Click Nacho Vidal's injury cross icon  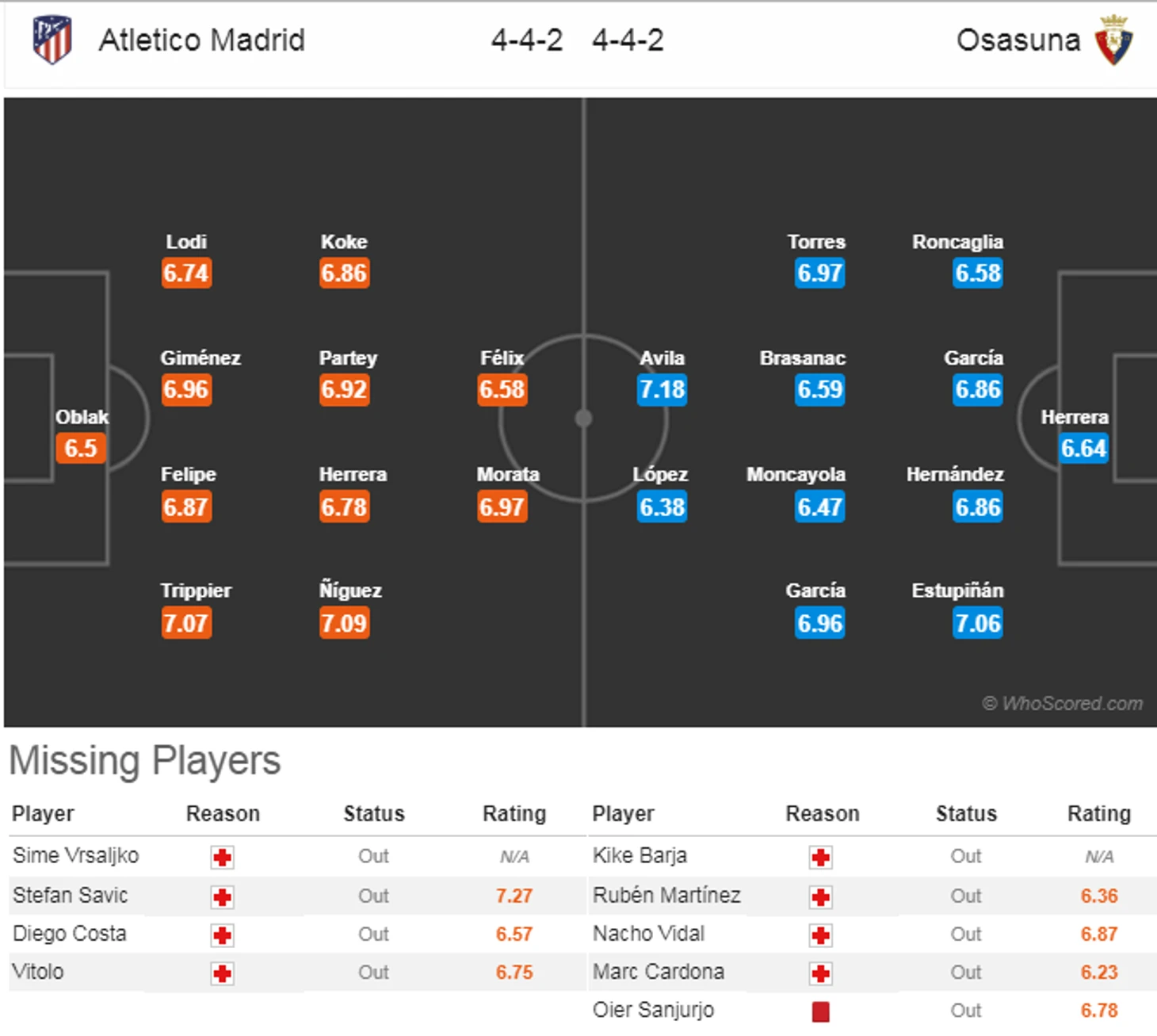coord(821,935)
